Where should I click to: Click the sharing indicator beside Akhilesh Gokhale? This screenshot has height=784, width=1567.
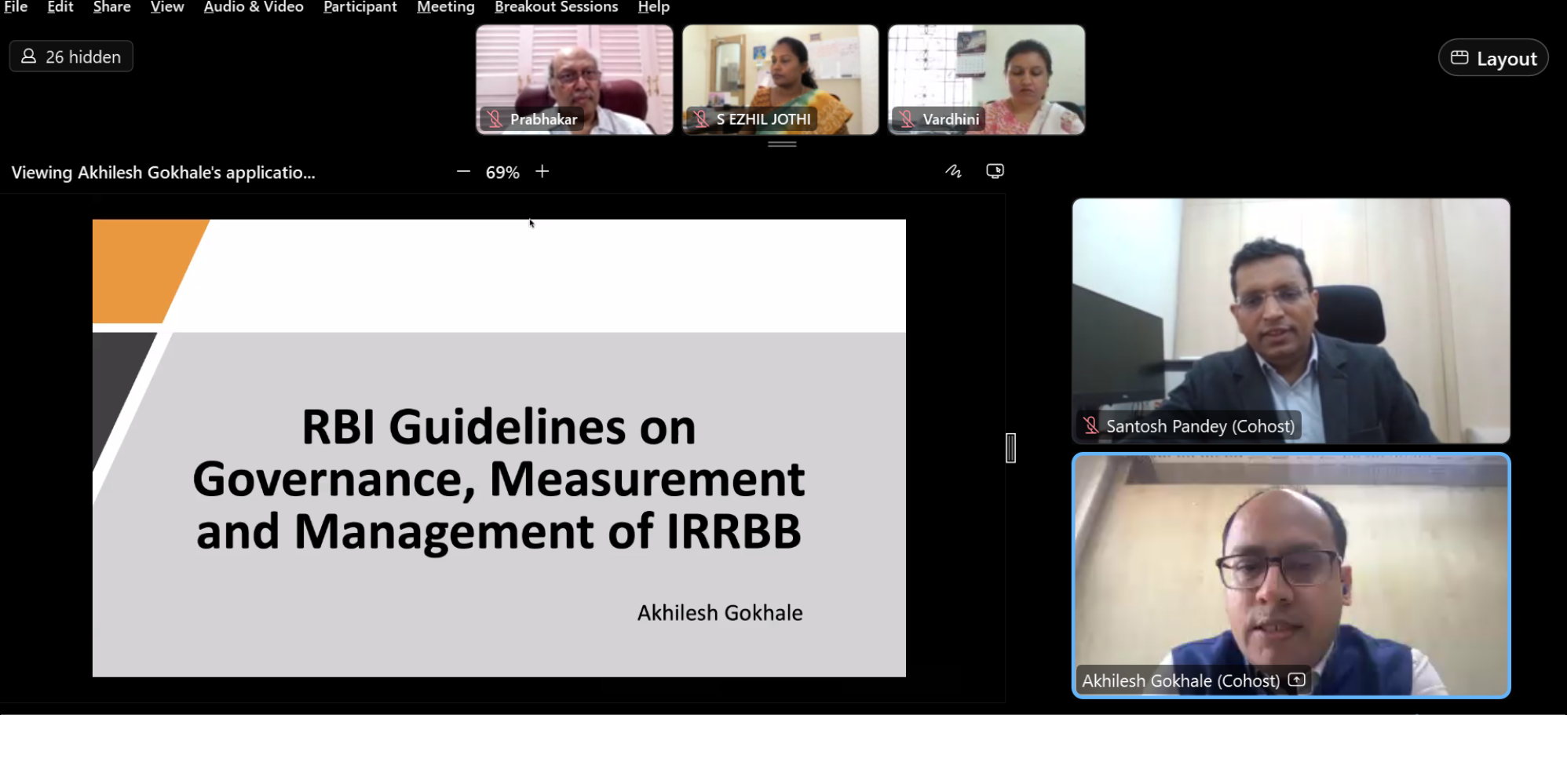coord(1297,680)
